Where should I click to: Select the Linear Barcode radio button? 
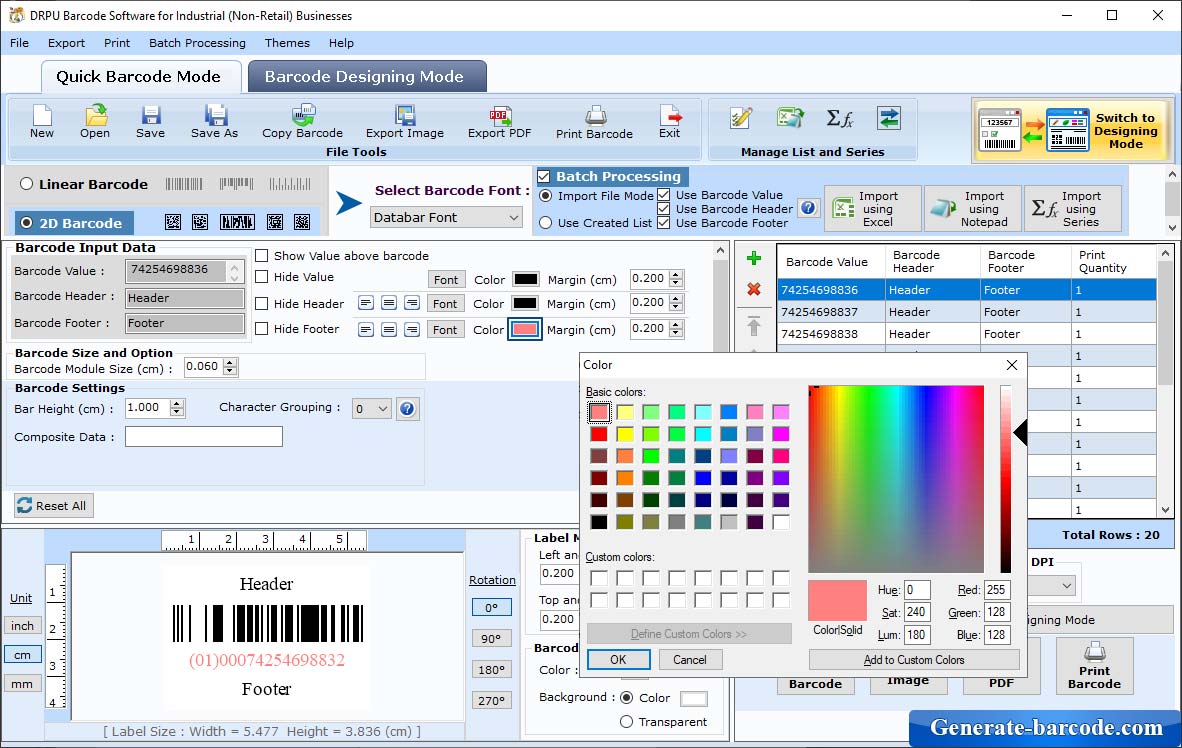click(x=26, y=184)
